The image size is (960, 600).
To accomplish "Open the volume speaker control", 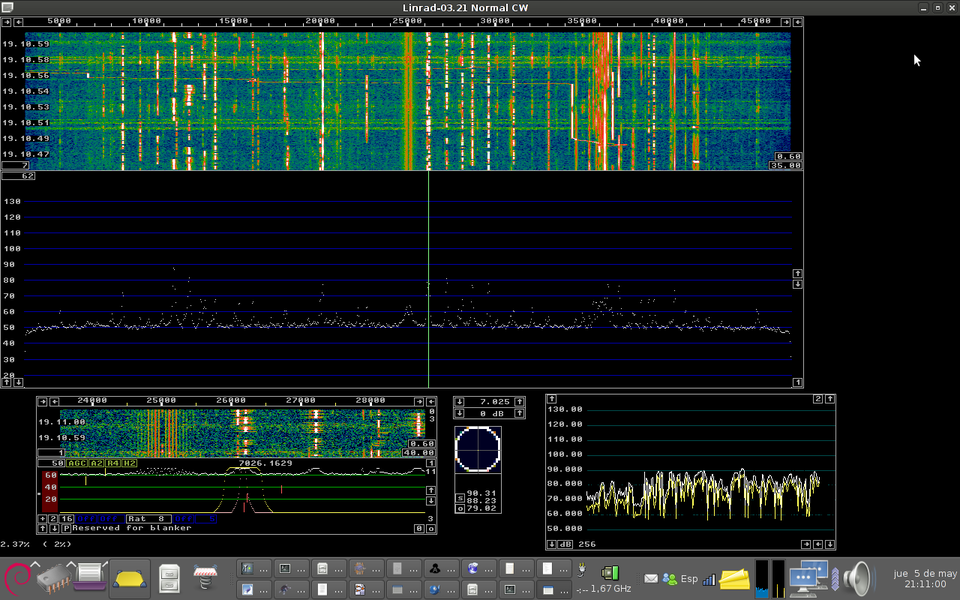I will pyautogui.click(x=857, y=578).
